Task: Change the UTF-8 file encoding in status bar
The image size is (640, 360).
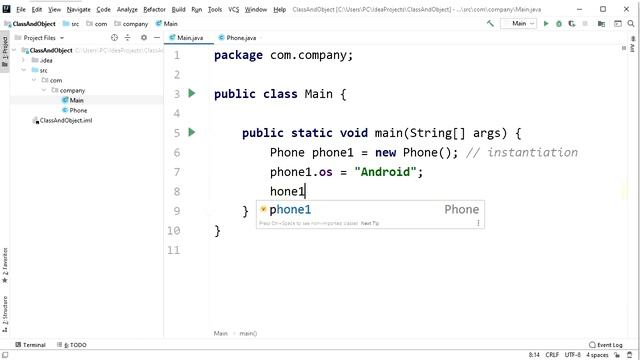Action: (573, 355)
